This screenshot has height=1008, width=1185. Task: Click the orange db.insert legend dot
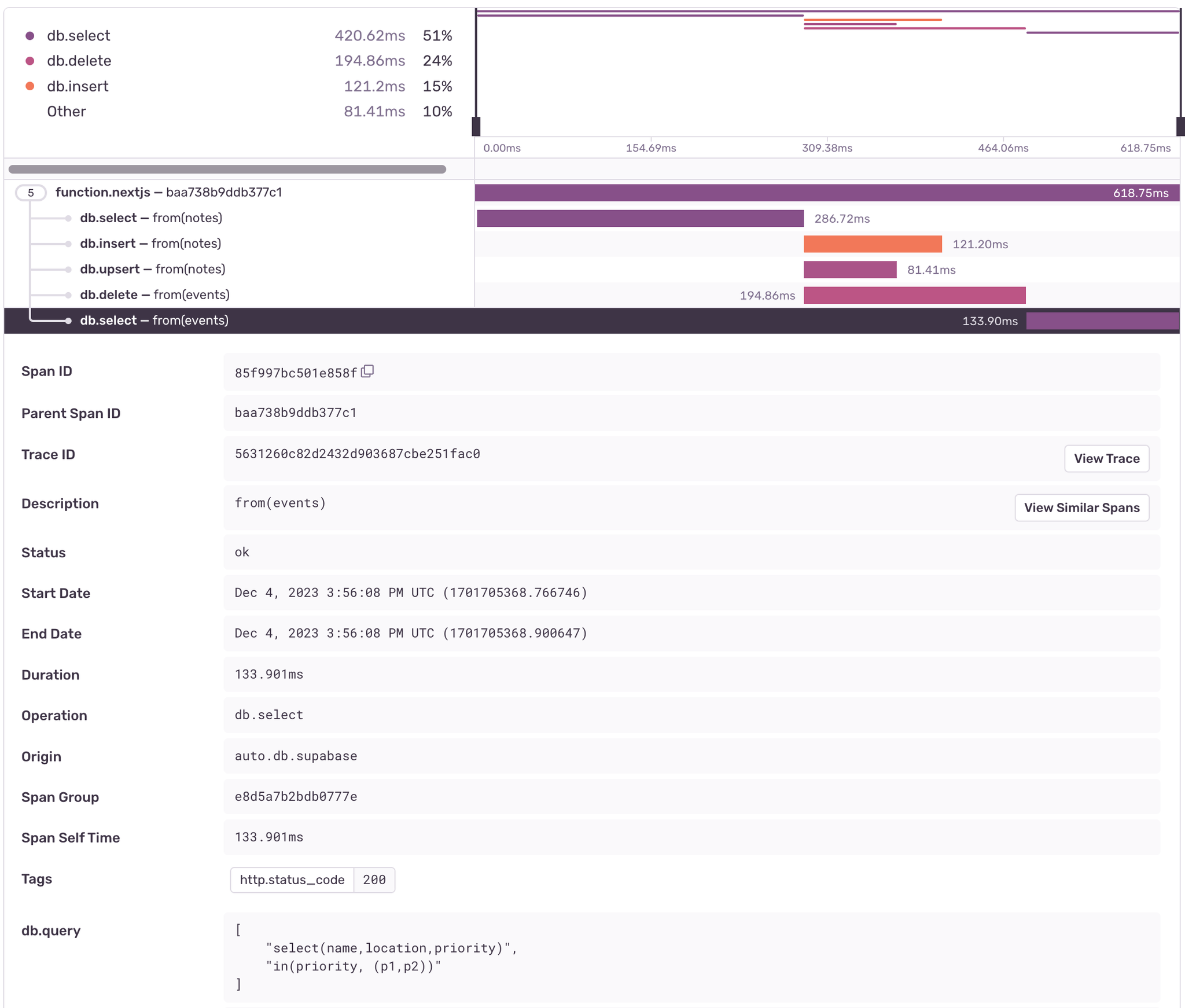coord(30,86)
